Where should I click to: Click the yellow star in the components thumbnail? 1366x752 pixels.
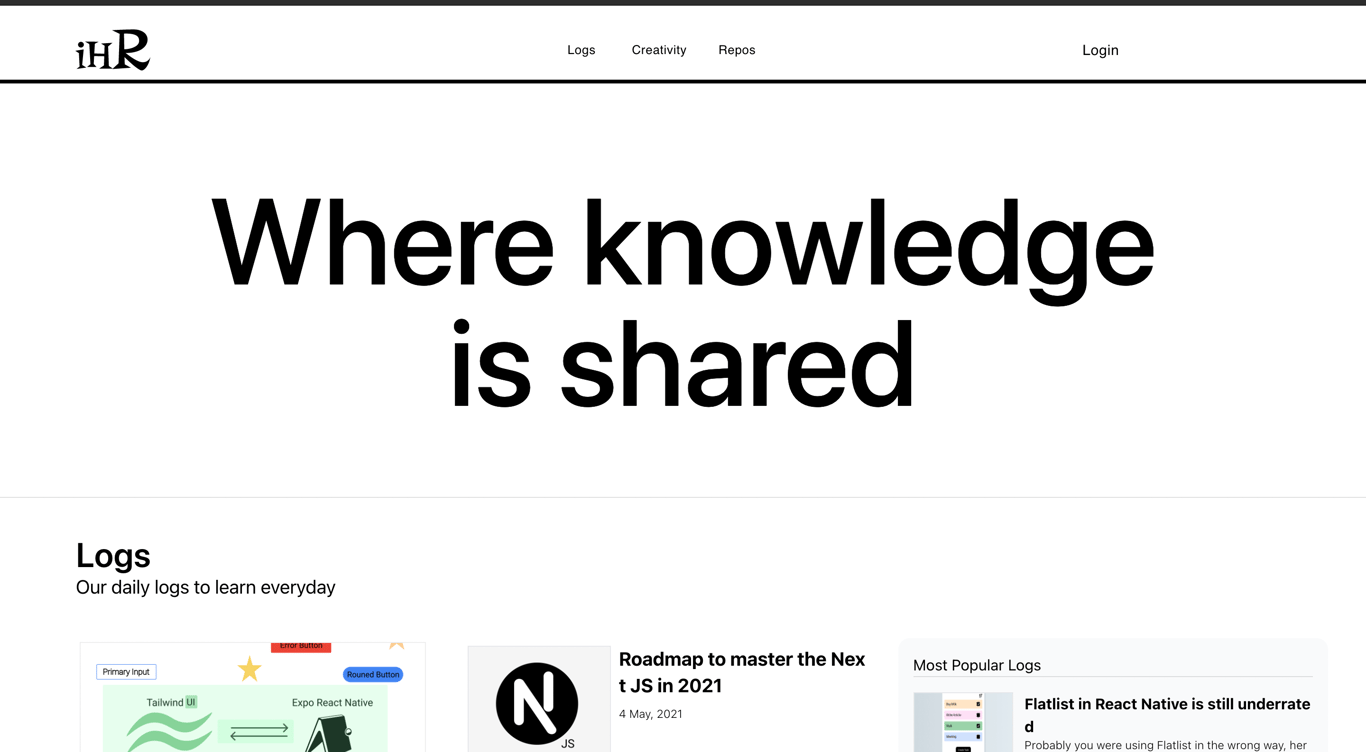(250, 669)
